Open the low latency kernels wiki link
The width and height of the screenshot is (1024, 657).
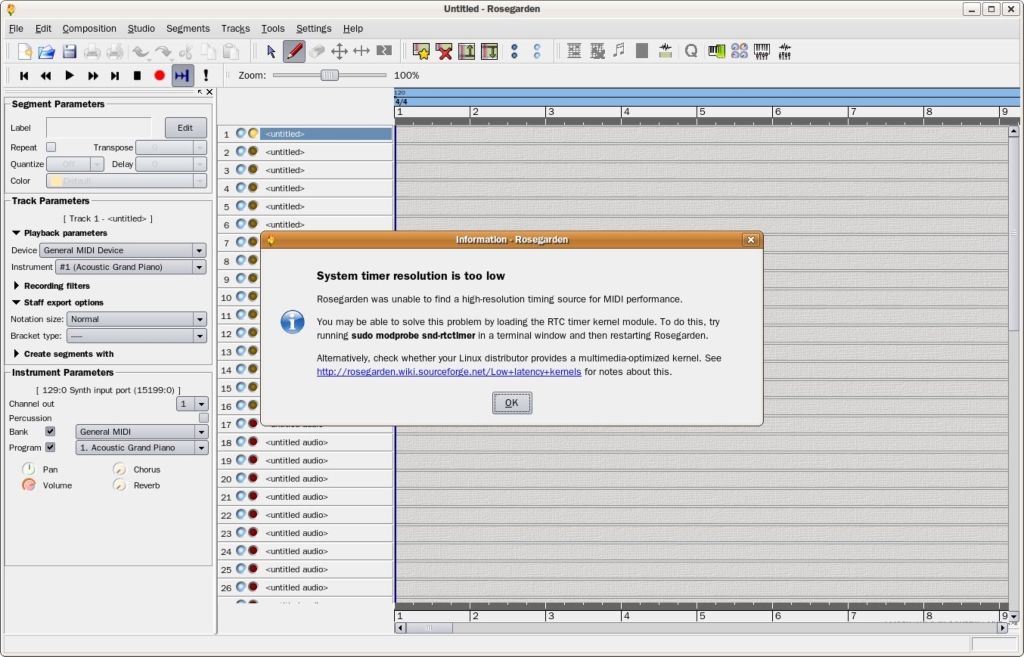click(x=449, y=372)
